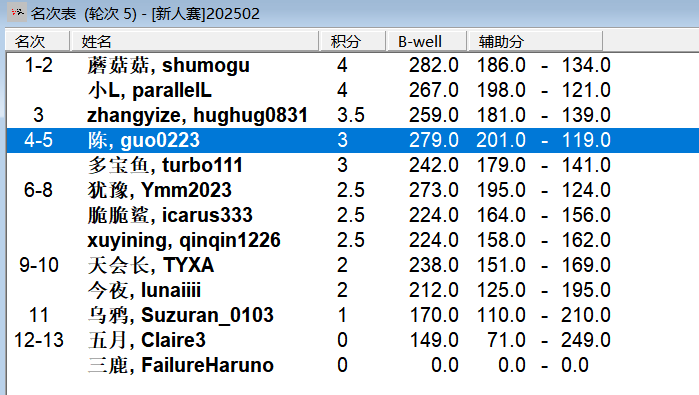Select the row for zhangyize, hughug0831
The height and width of the screenshot is (395, 699).
click(x=353, y=115)
